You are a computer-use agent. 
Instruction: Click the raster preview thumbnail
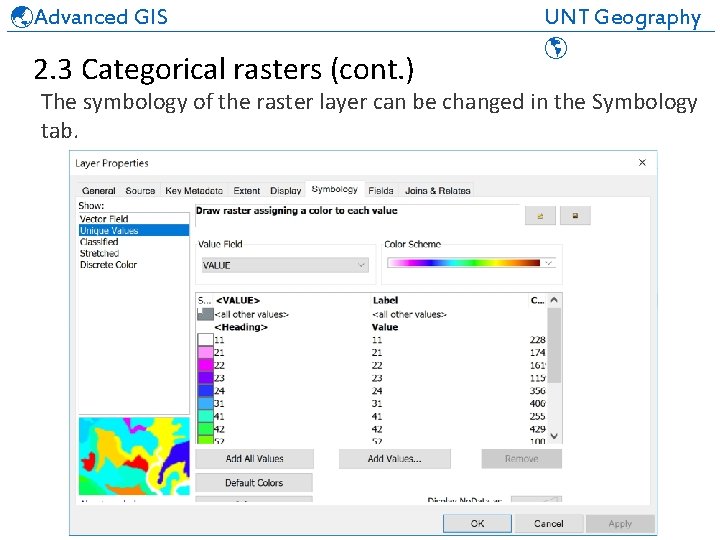(134, 456)
